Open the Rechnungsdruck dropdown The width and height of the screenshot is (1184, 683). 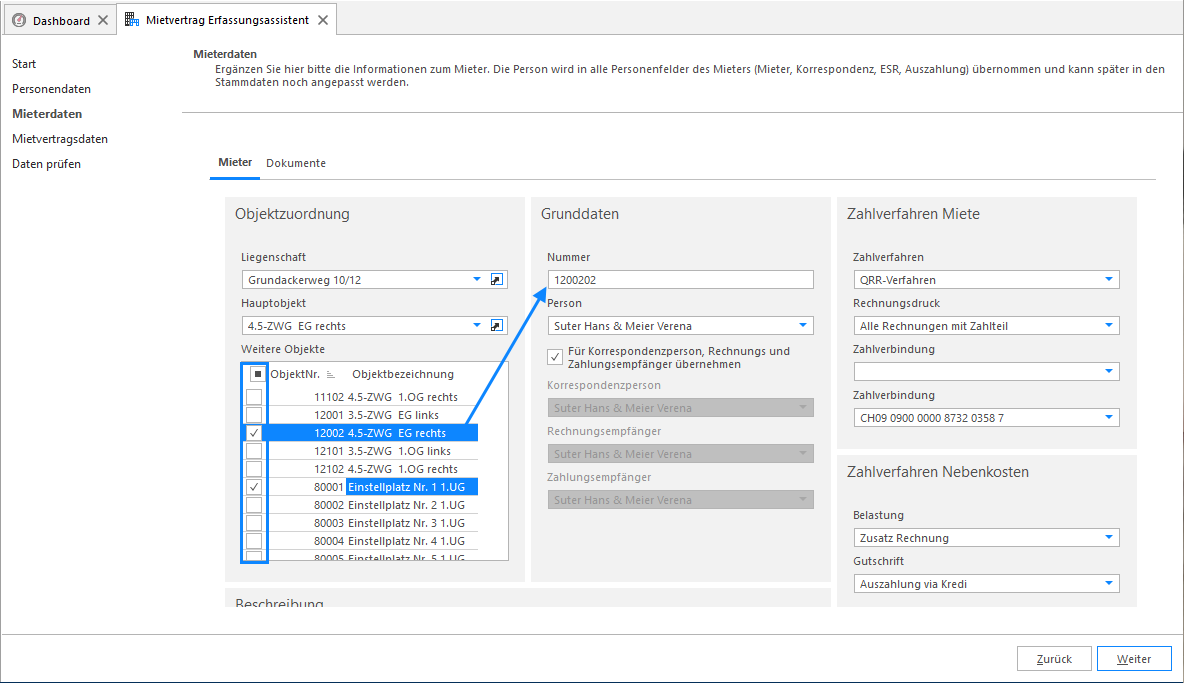pyautogui.click(x=1108, y=326)
